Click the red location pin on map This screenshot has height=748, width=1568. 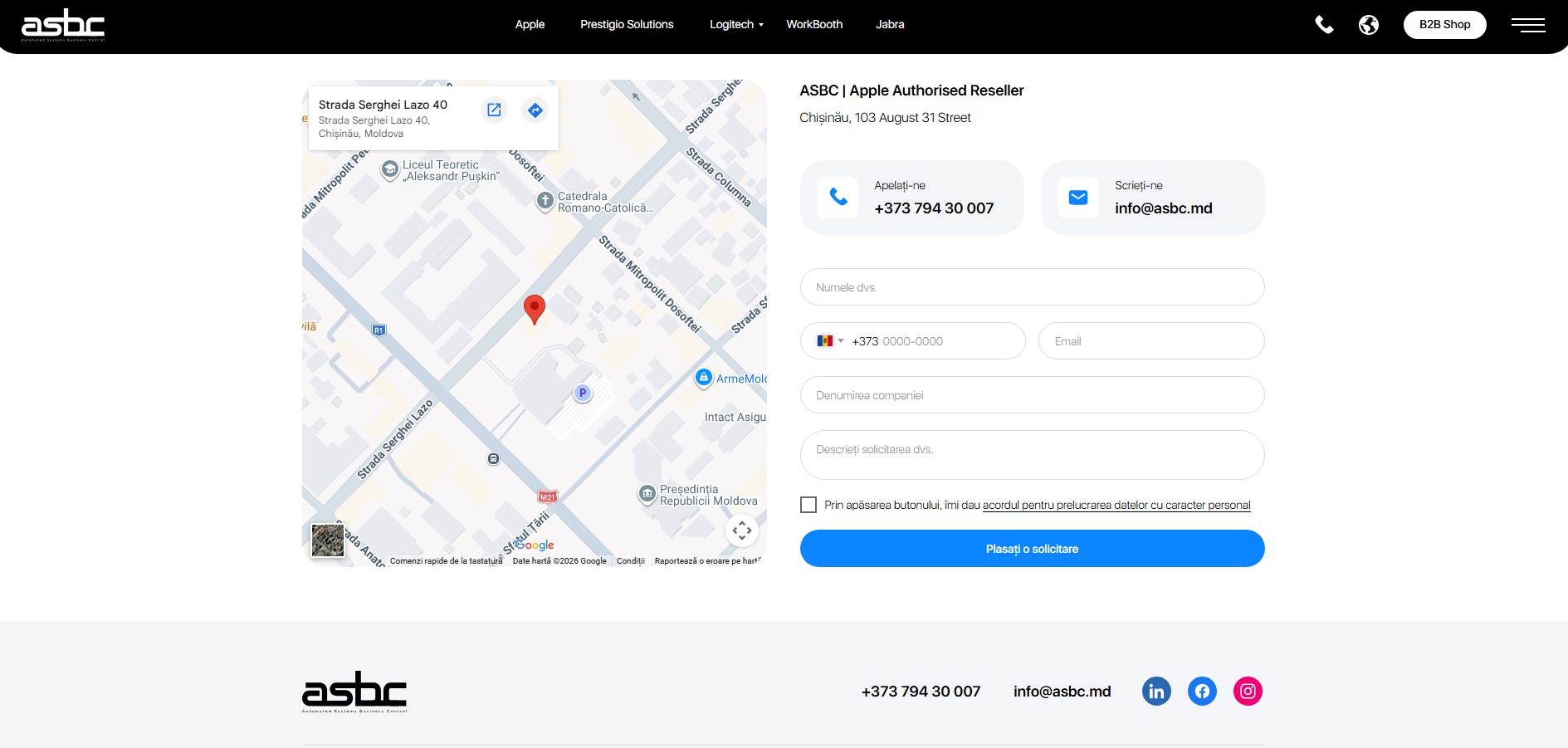(535, 309)
